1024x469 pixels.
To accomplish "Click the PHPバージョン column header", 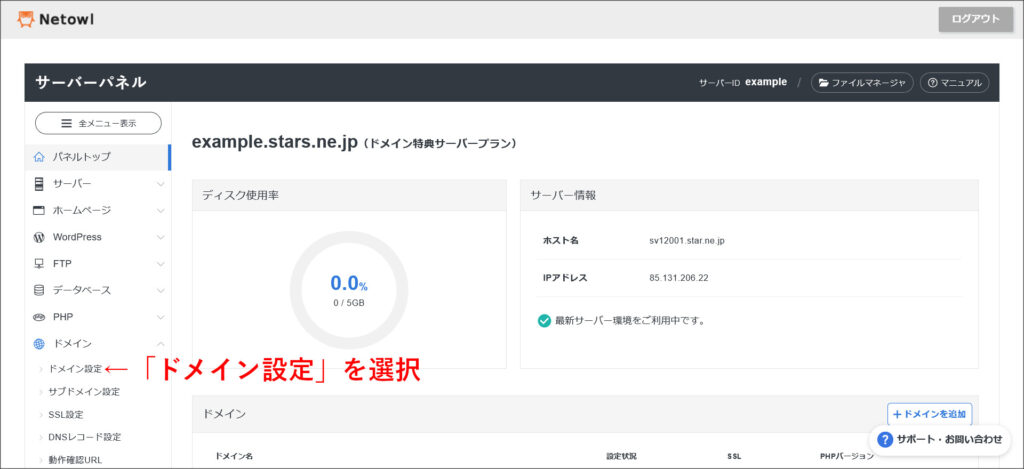I will (x=847, y=456).
